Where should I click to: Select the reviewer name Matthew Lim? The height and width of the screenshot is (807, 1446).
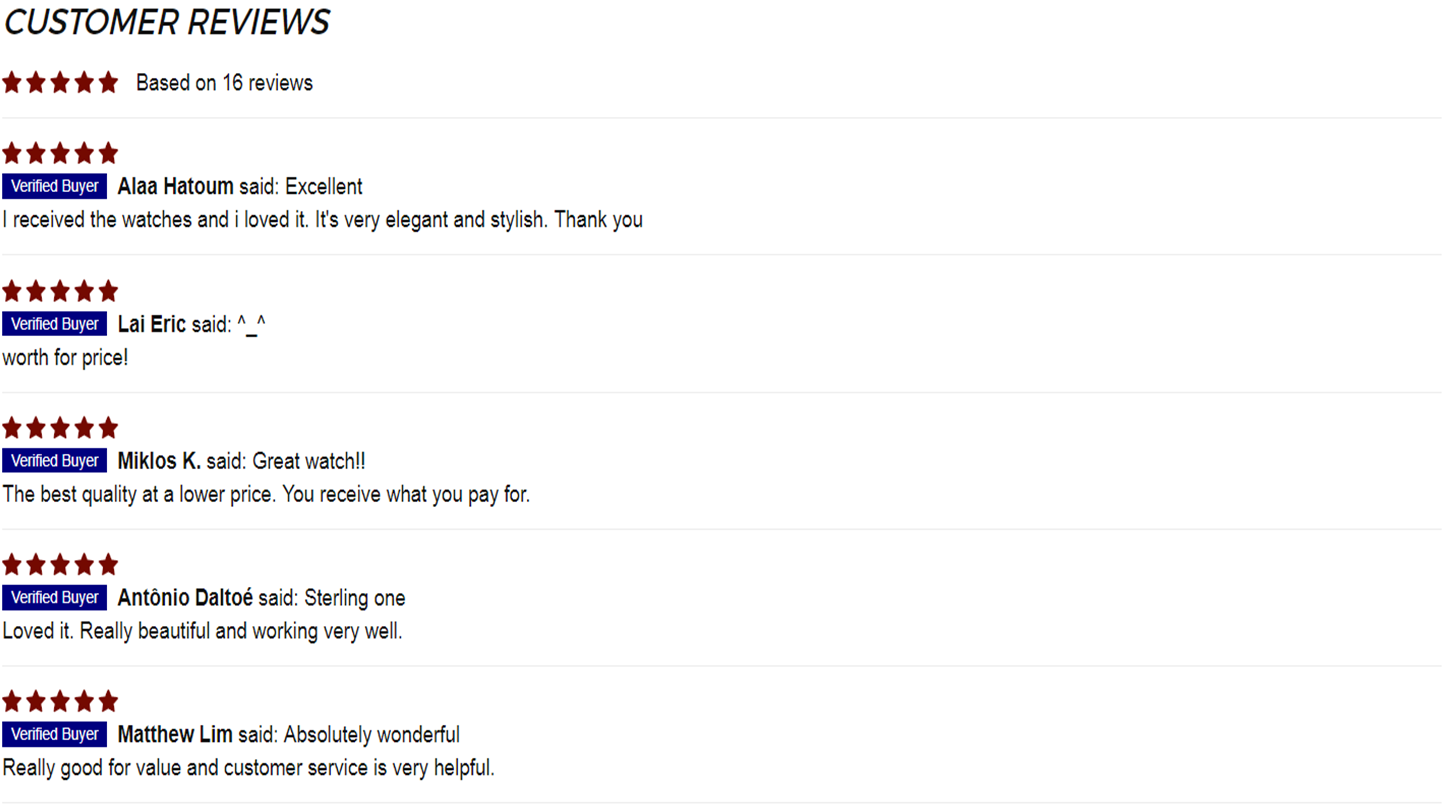point(175,735)
